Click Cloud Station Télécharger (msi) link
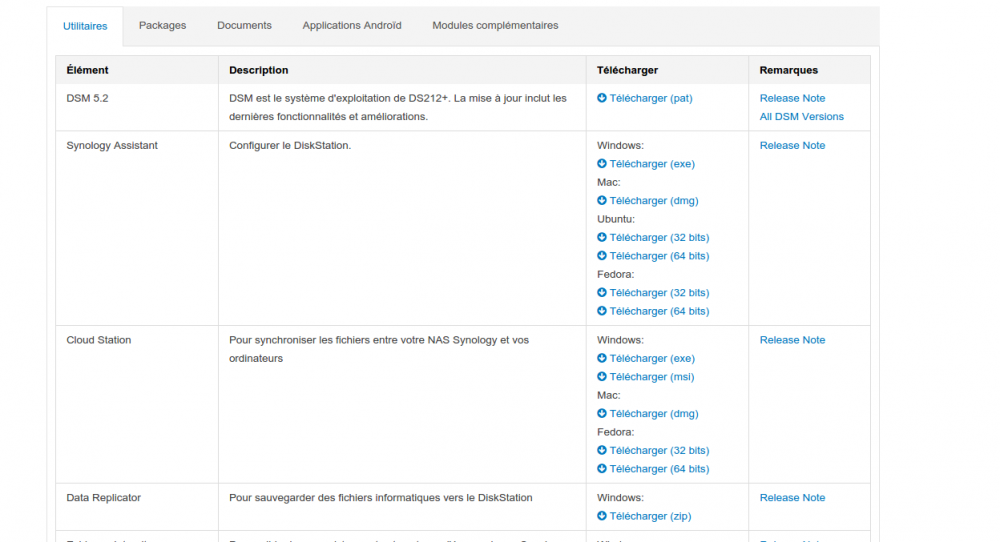This screenshot has height=542, width=1000. click(x=652, y=377)
